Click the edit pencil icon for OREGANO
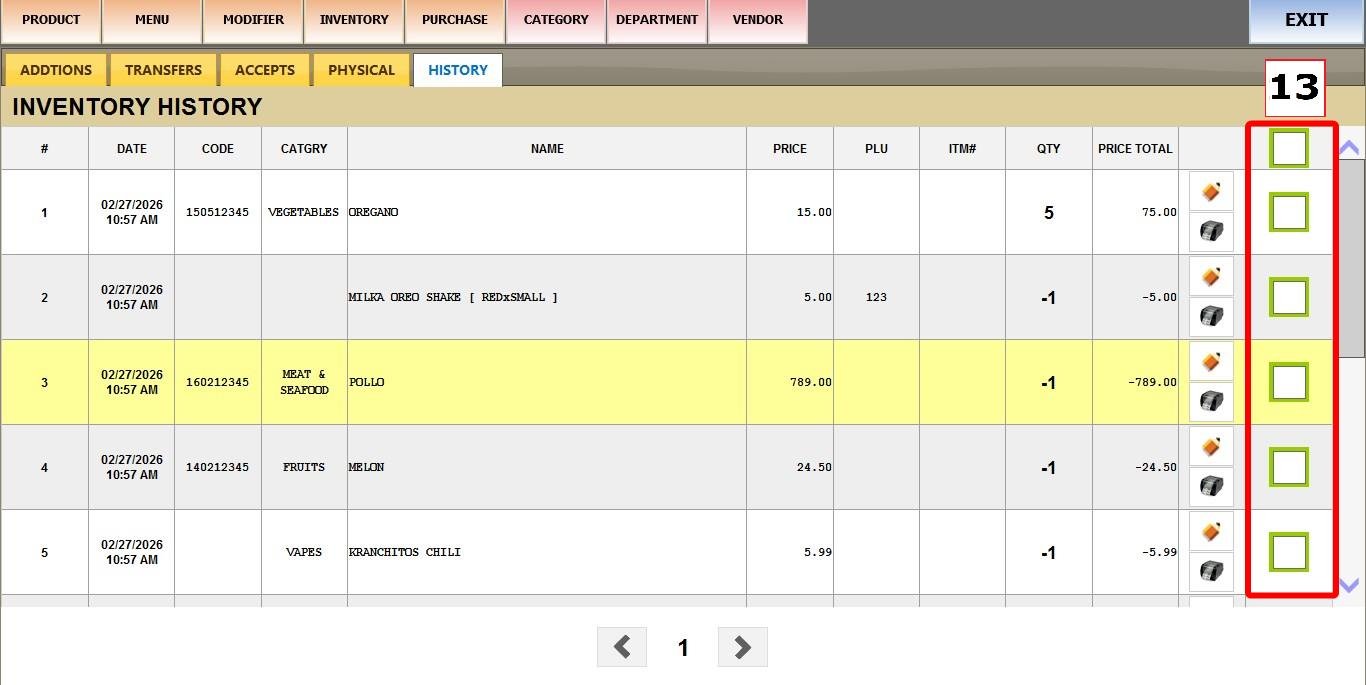 click(1211, 191)
